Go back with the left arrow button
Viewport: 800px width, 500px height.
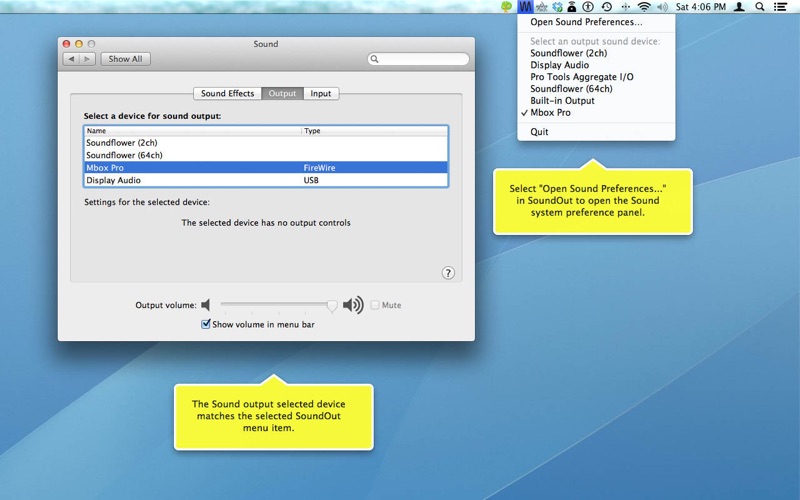(71, 59)
